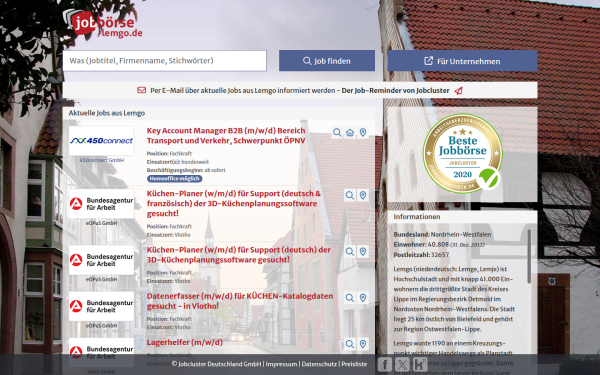Open the Impressum footer link

tap(281, 364)
